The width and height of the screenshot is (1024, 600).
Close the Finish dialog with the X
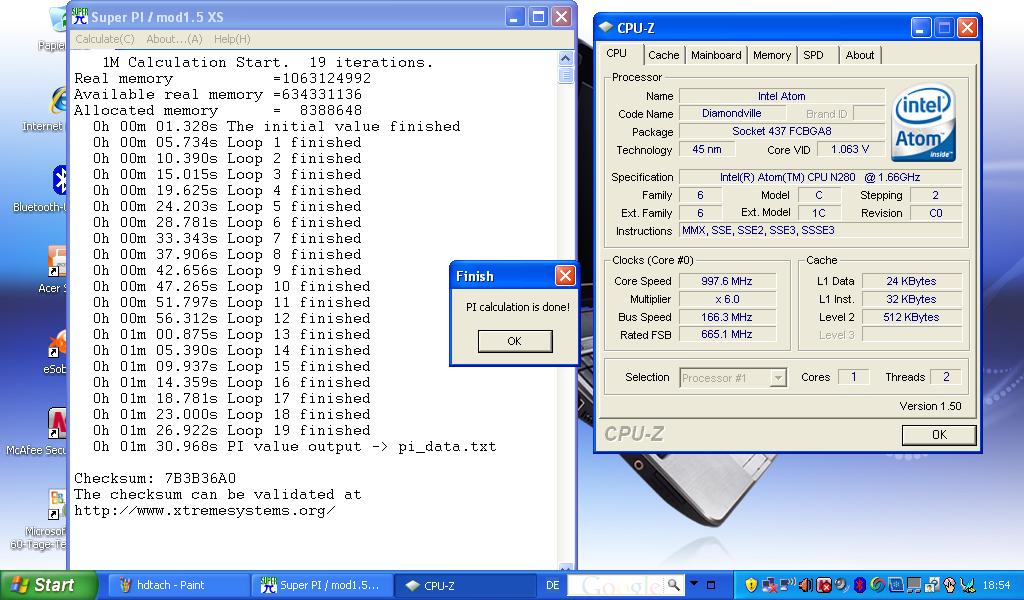click(x=565, y=276)
